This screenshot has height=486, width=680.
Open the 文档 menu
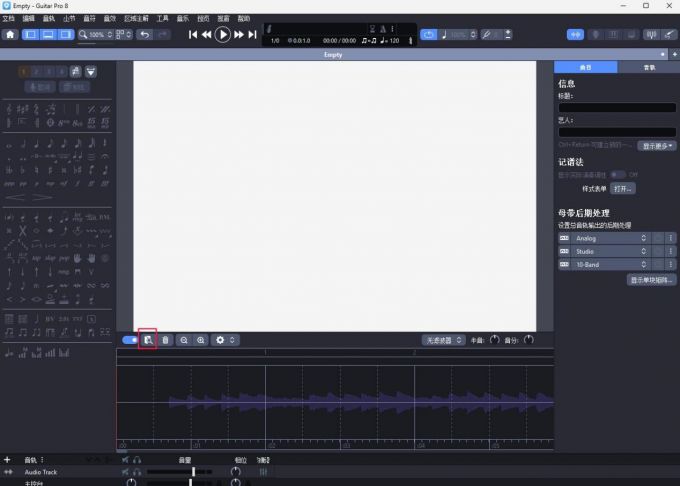coord(8,18)
